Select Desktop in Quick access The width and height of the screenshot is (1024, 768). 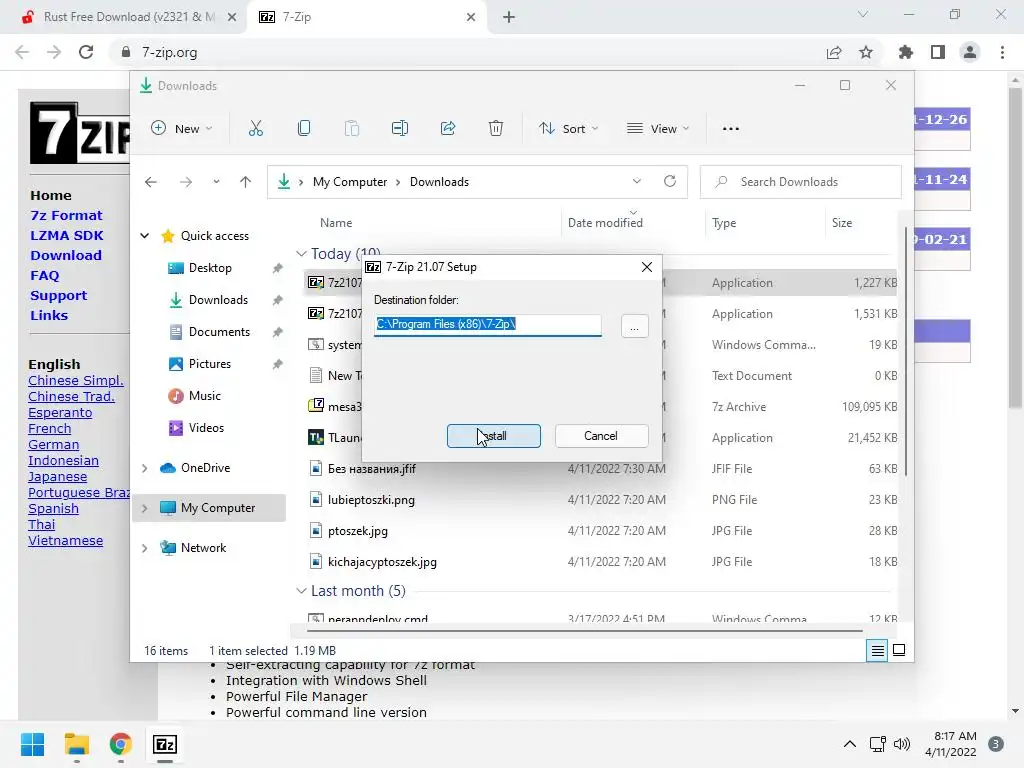click(210, 268)
